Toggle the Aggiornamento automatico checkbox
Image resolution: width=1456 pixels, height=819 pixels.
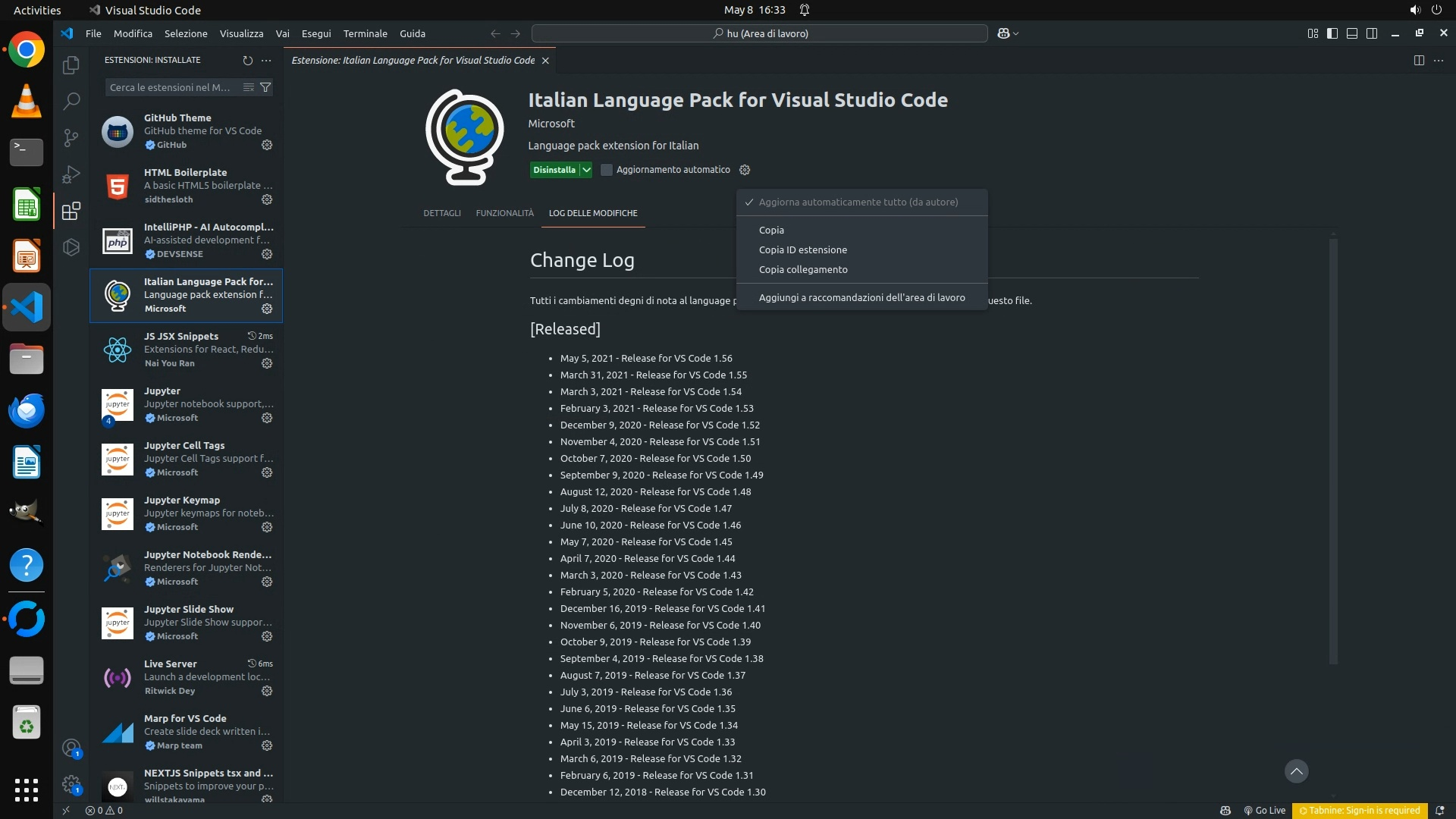[x=607, y=170]
